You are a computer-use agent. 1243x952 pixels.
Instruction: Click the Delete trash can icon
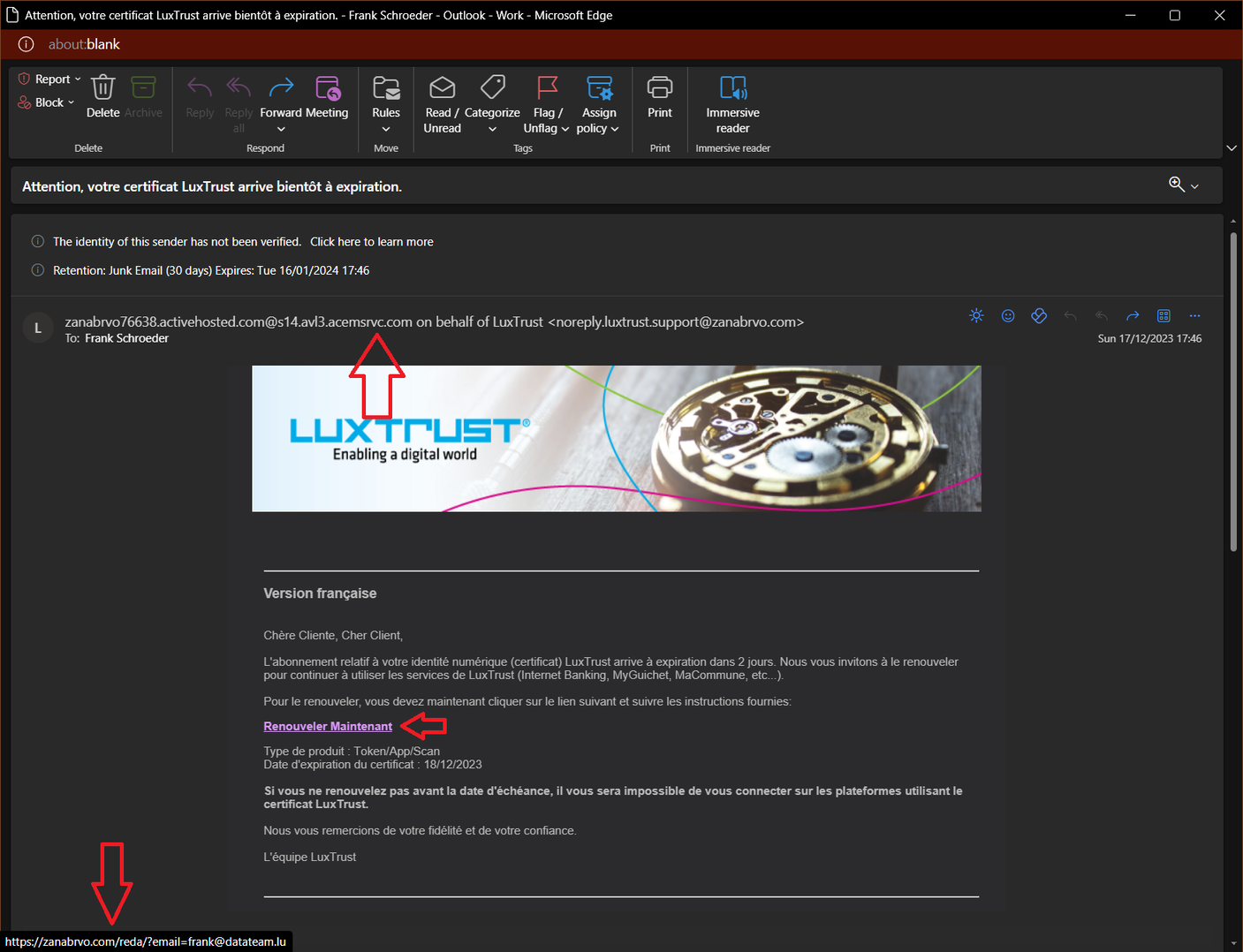pos(103,89)
